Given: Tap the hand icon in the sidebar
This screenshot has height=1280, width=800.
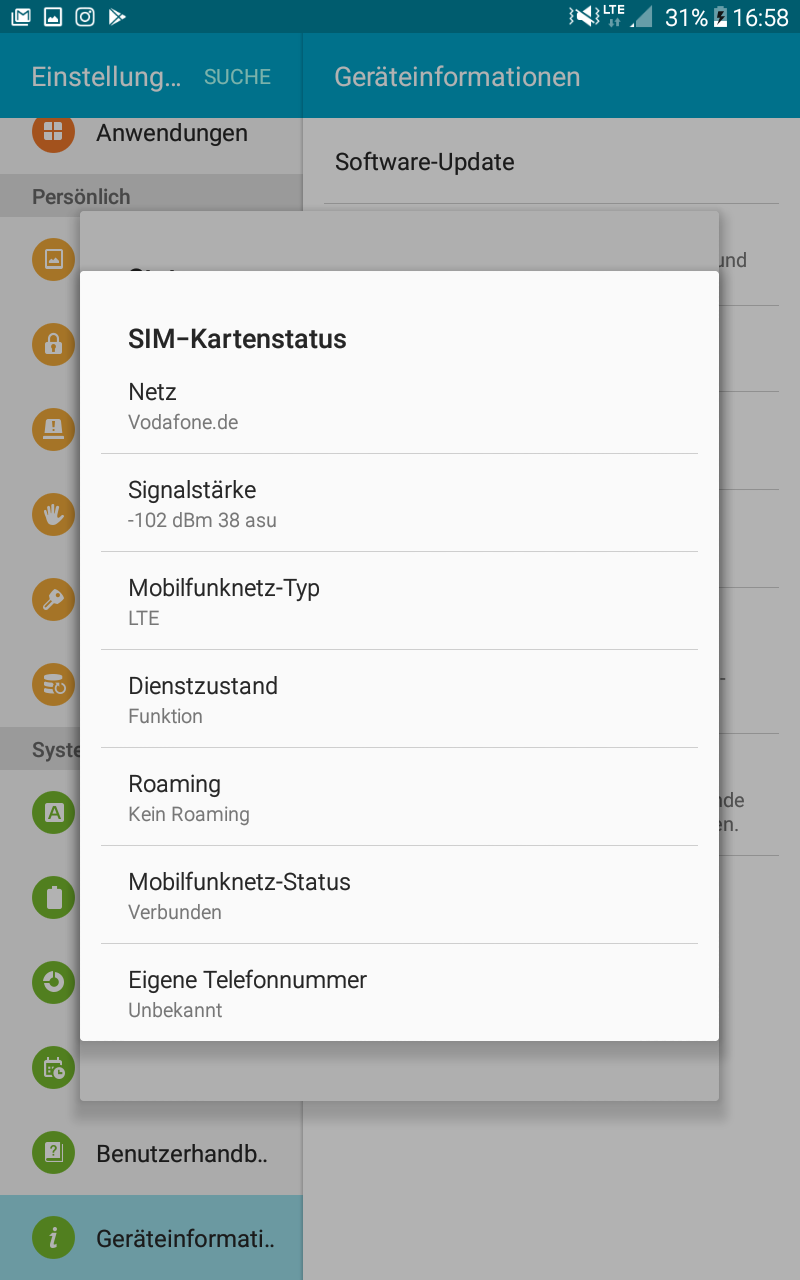Looking at the screenshot, I should click(x=53, y=514).
